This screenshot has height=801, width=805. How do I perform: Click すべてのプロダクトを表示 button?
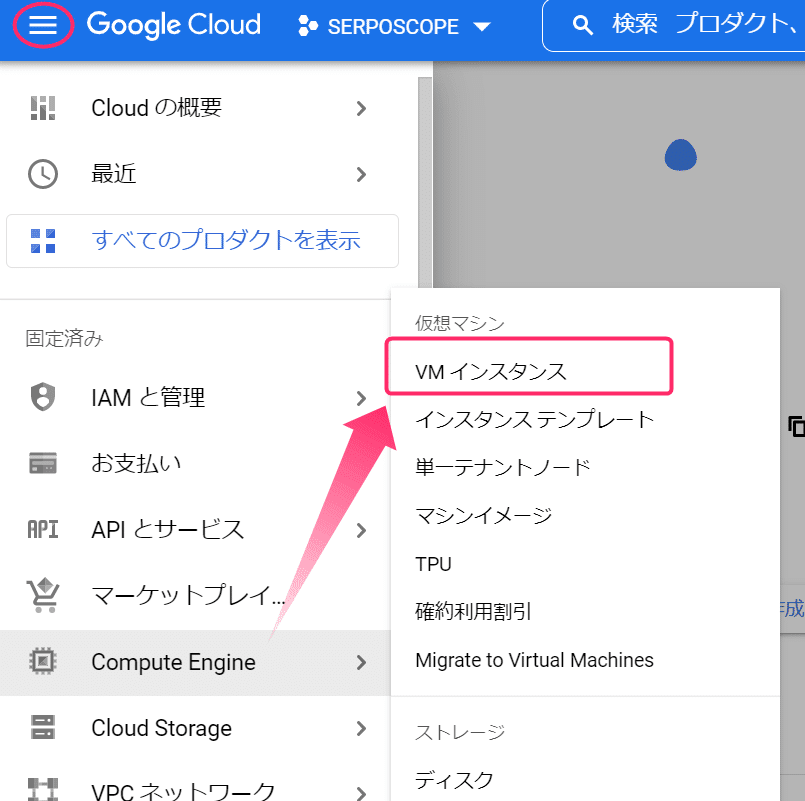[202, 241]
